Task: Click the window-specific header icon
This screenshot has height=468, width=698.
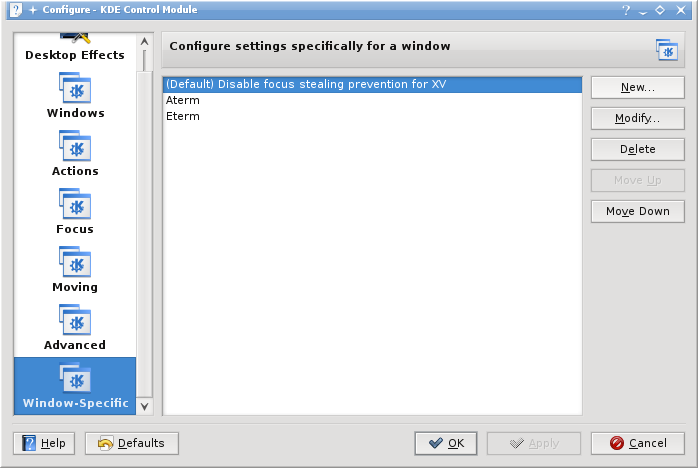Action: (666, 50)
